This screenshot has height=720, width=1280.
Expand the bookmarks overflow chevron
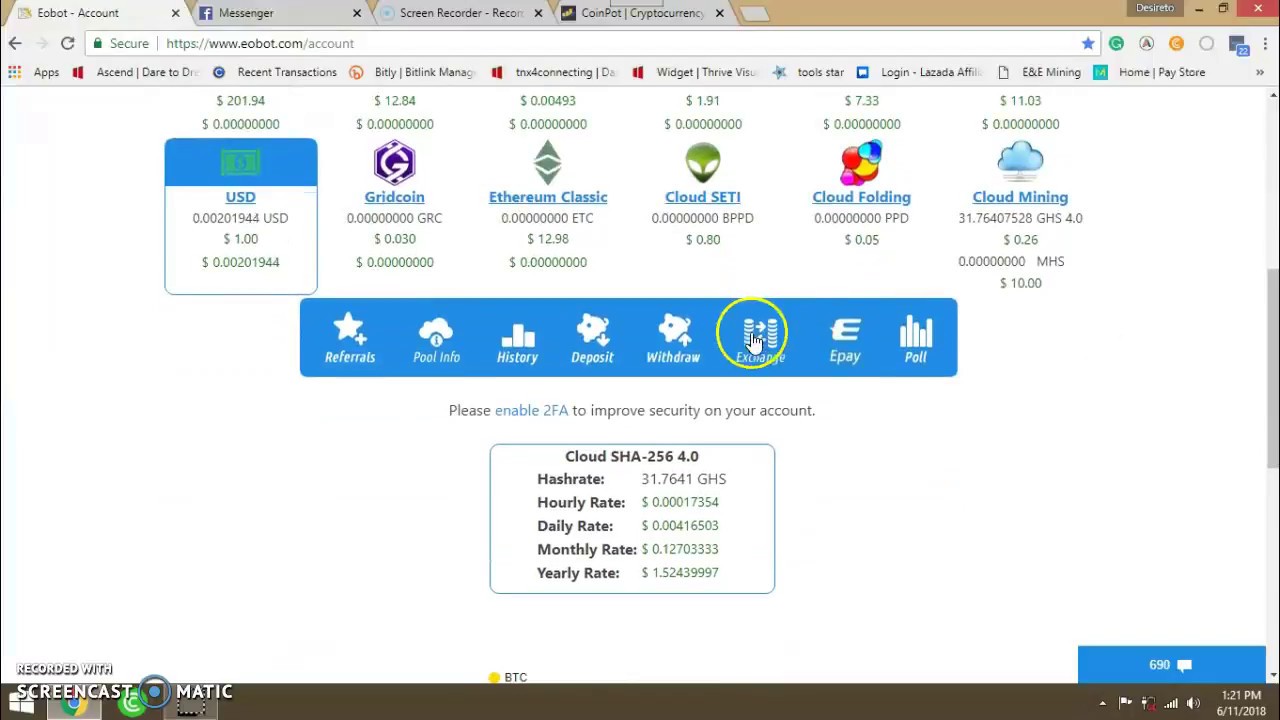pos(1259,72)
